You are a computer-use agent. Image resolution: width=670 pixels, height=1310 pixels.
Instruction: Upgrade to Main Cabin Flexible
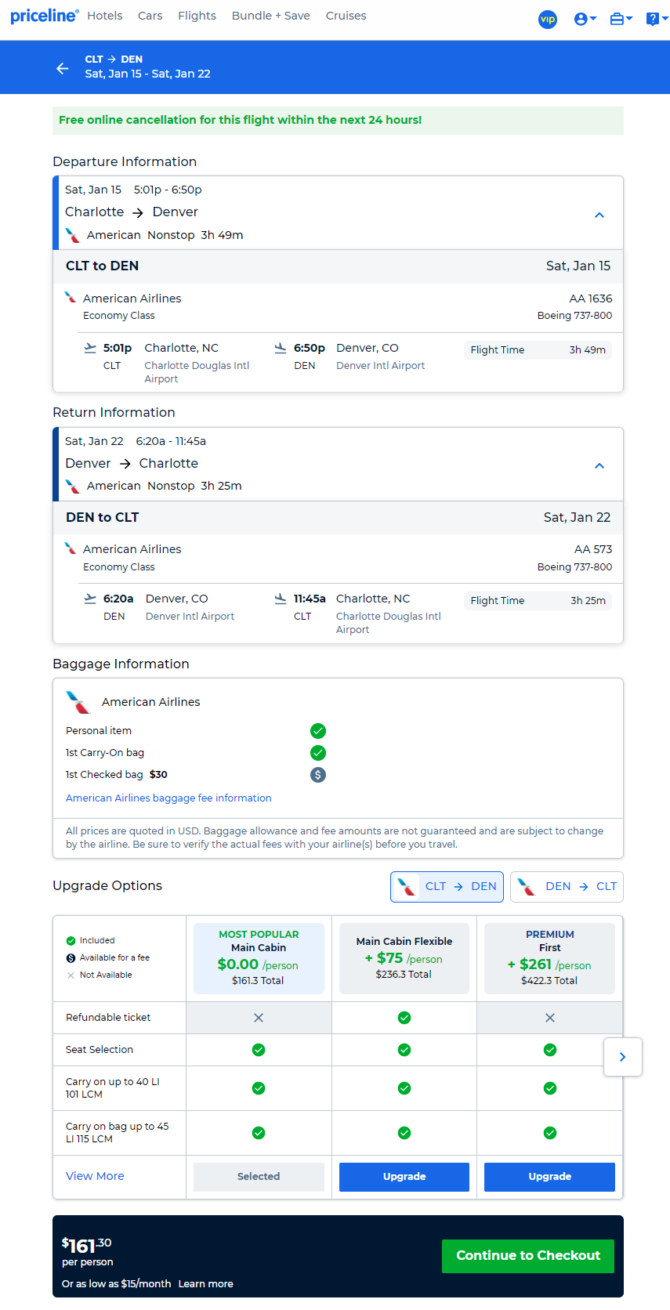[404, 1177]
